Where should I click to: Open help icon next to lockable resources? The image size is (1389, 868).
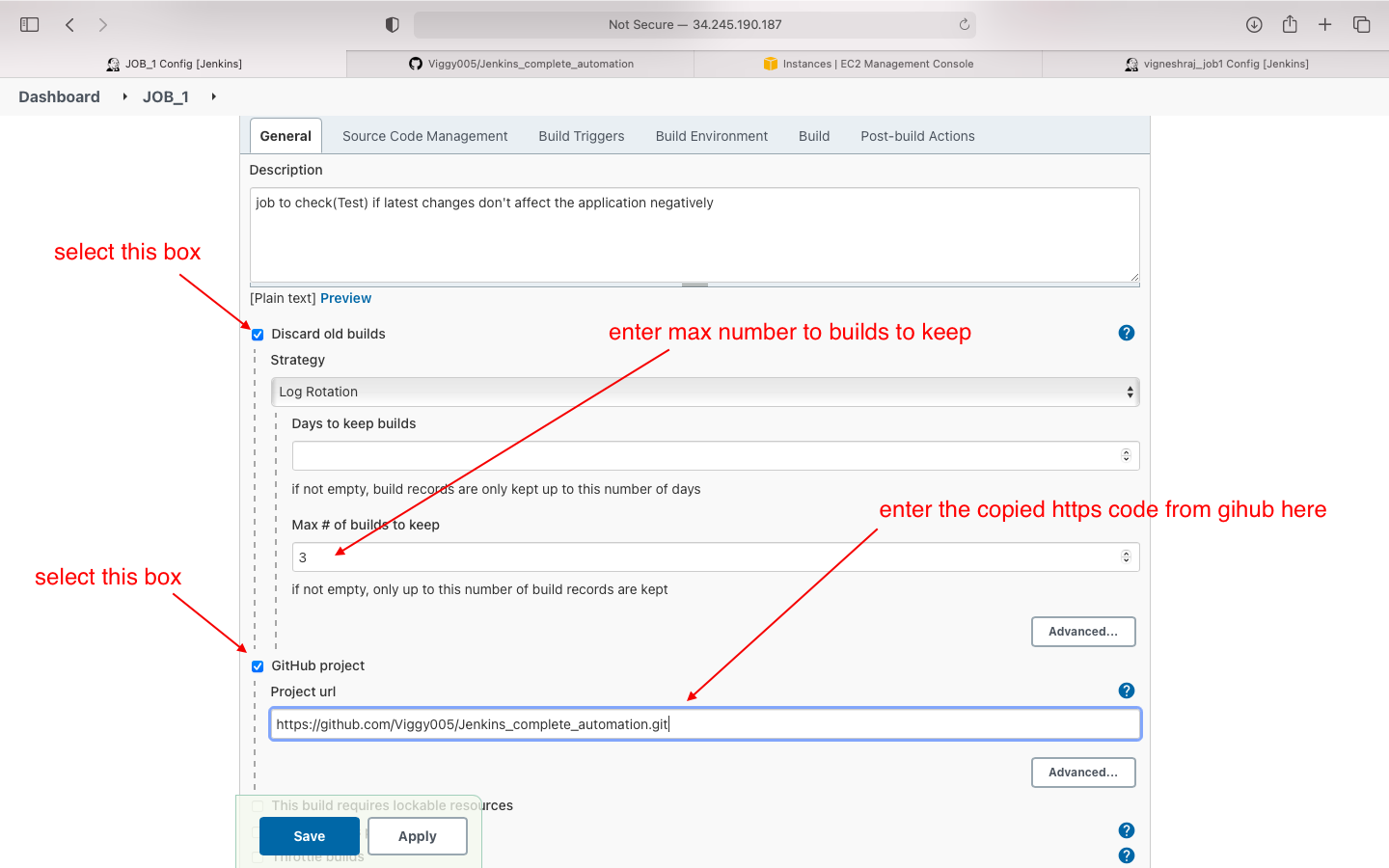click(1127, 830)
